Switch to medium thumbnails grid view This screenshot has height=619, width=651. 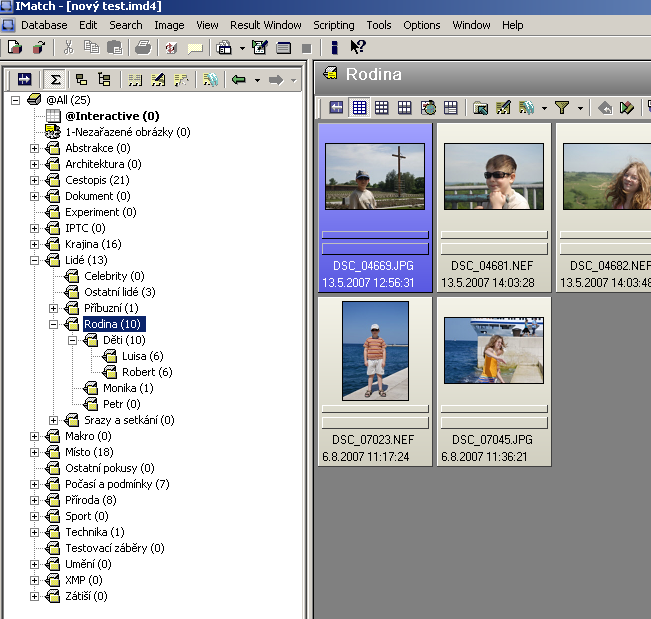pyautogui.click(x=382, y=108)
